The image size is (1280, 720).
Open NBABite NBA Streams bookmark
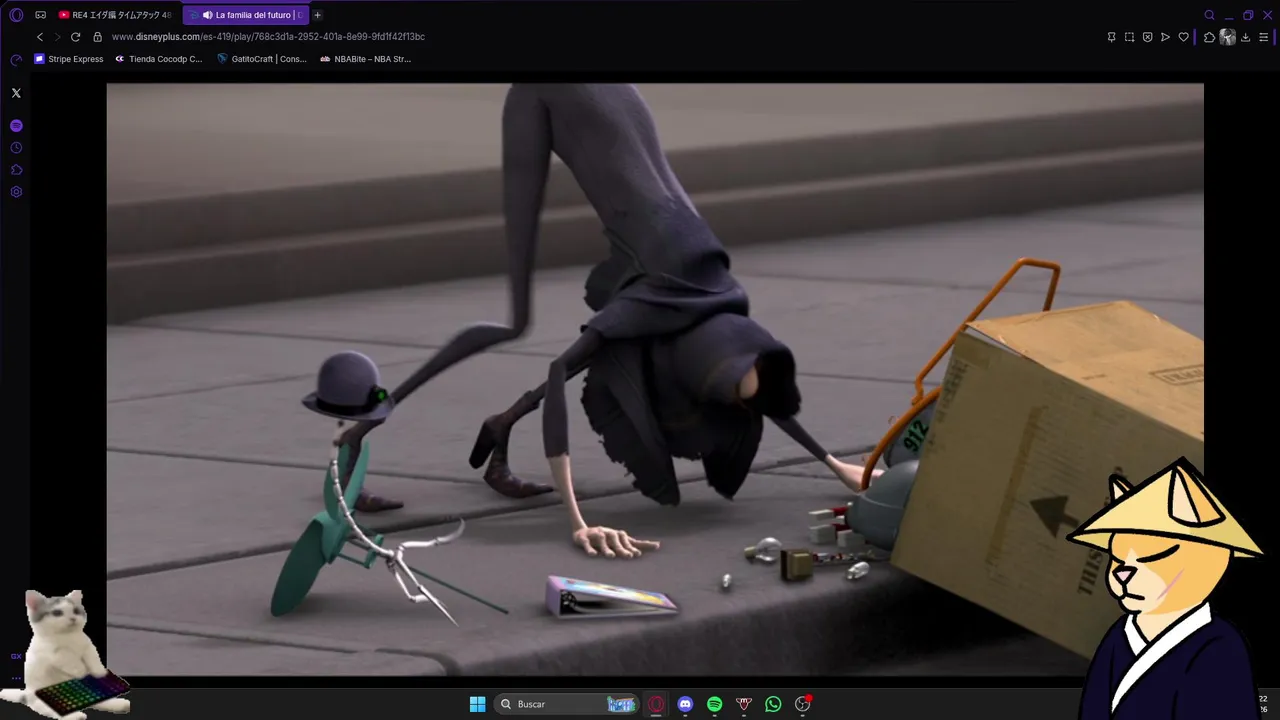click(365, 59)
